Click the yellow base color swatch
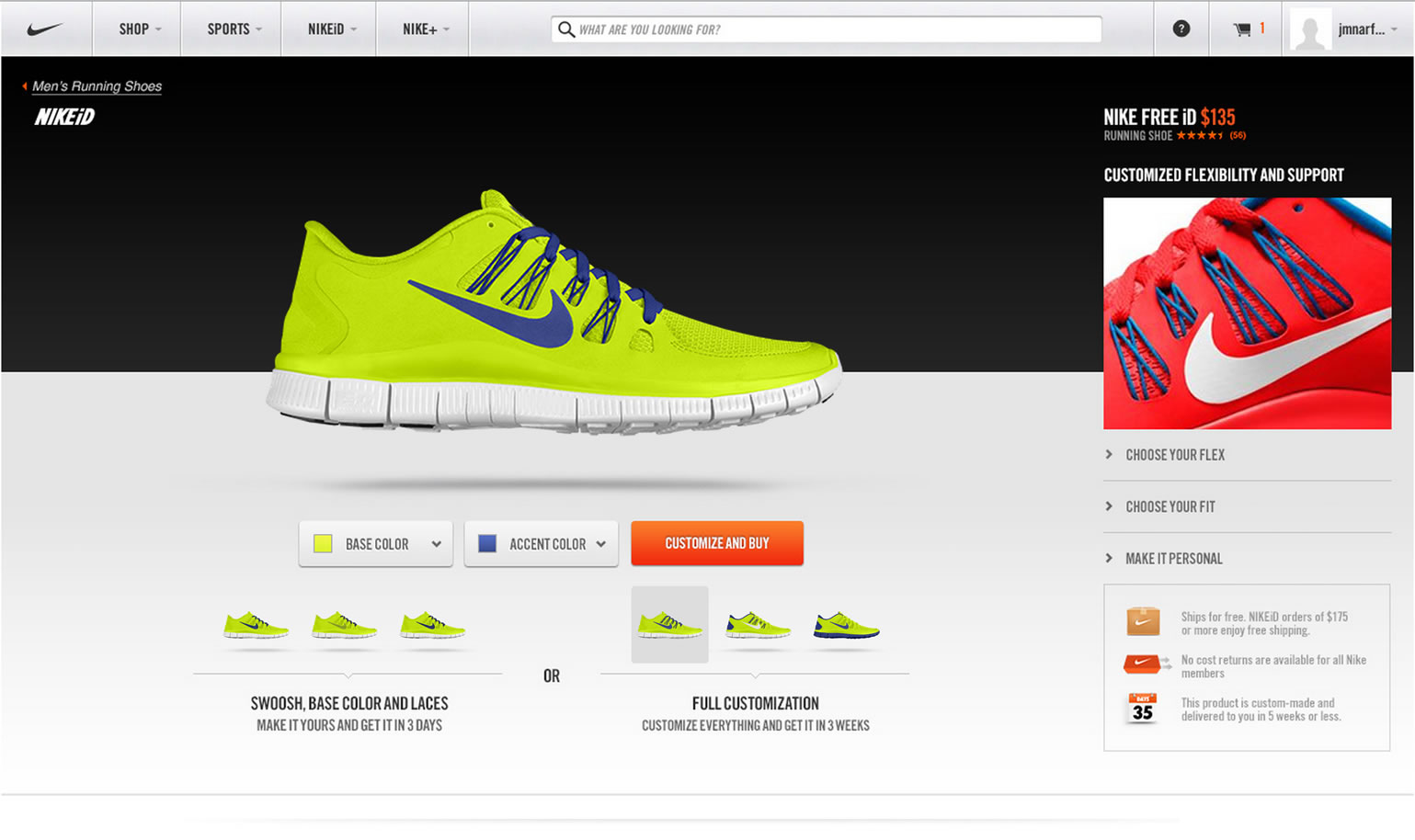Image resolution: width=1415 pixels, height=840 pixels. coord(323,544)
